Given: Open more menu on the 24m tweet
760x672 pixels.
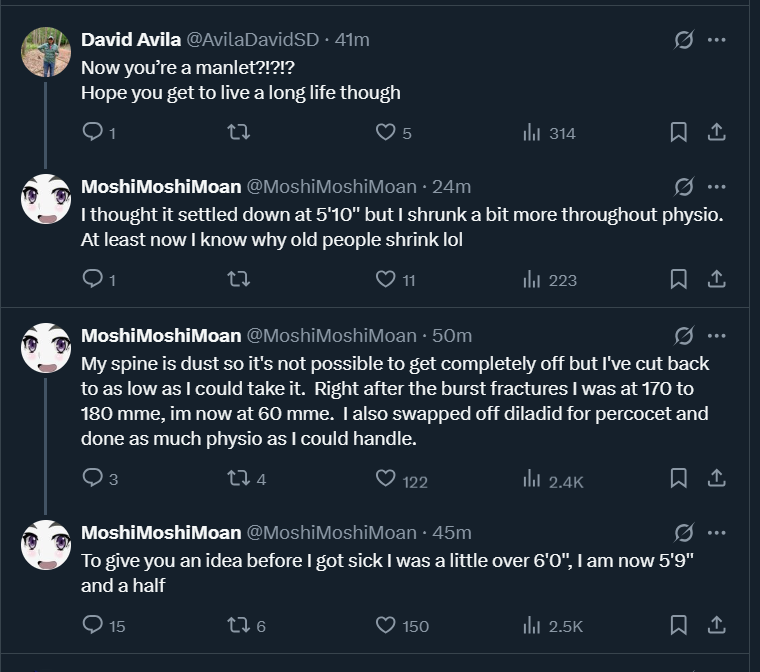Looking at the screenshot, I should pos(716,187).
